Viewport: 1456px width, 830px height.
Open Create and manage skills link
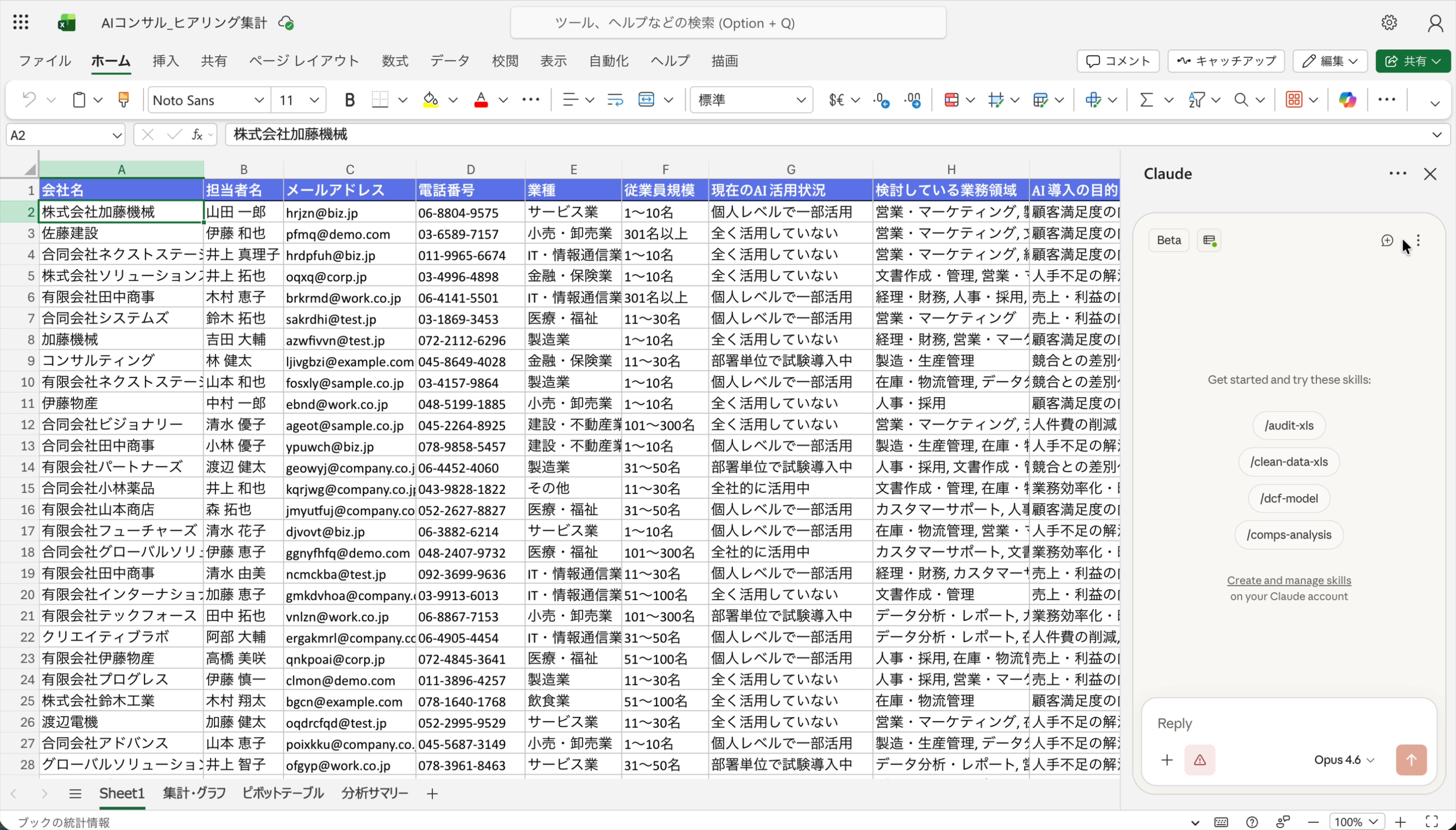pyautogui.click(x=1289, y=580)
